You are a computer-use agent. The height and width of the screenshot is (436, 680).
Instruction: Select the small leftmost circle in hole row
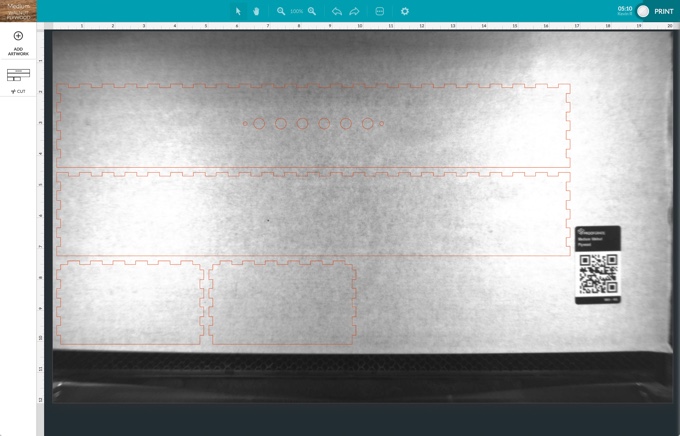[245, 124]
